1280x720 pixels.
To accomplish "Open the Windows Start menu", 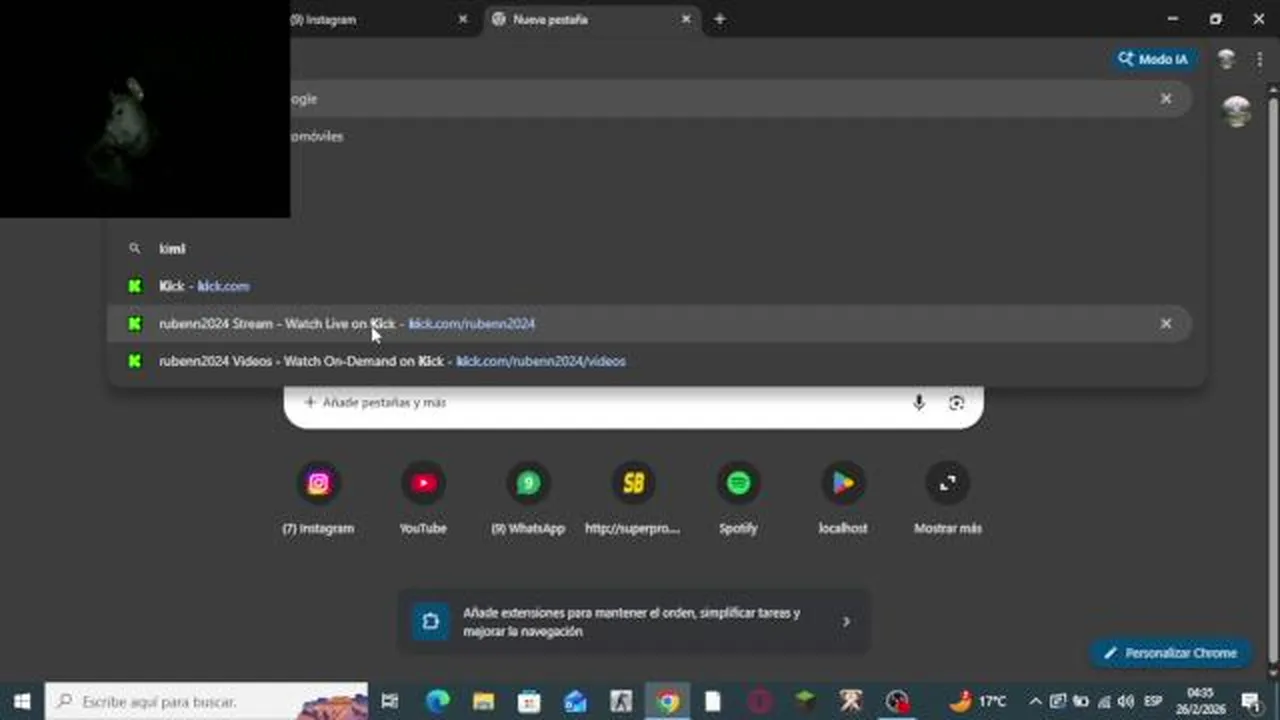I will tap(21, 702).
